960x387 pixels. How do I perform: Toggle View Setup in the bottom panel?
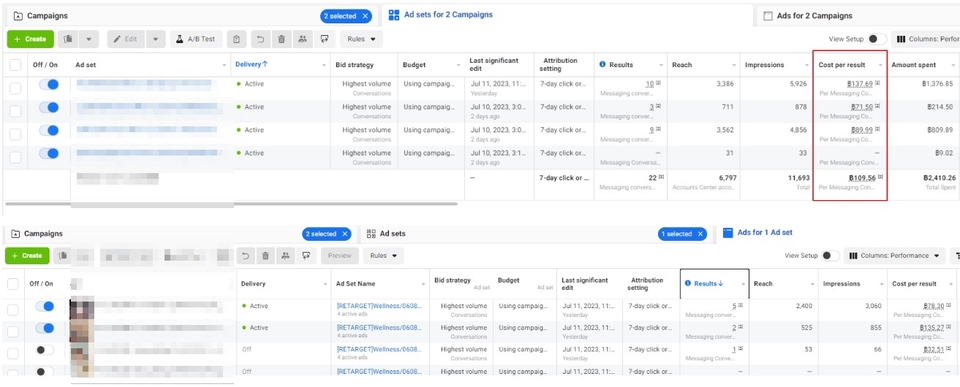tap(830, 256)
